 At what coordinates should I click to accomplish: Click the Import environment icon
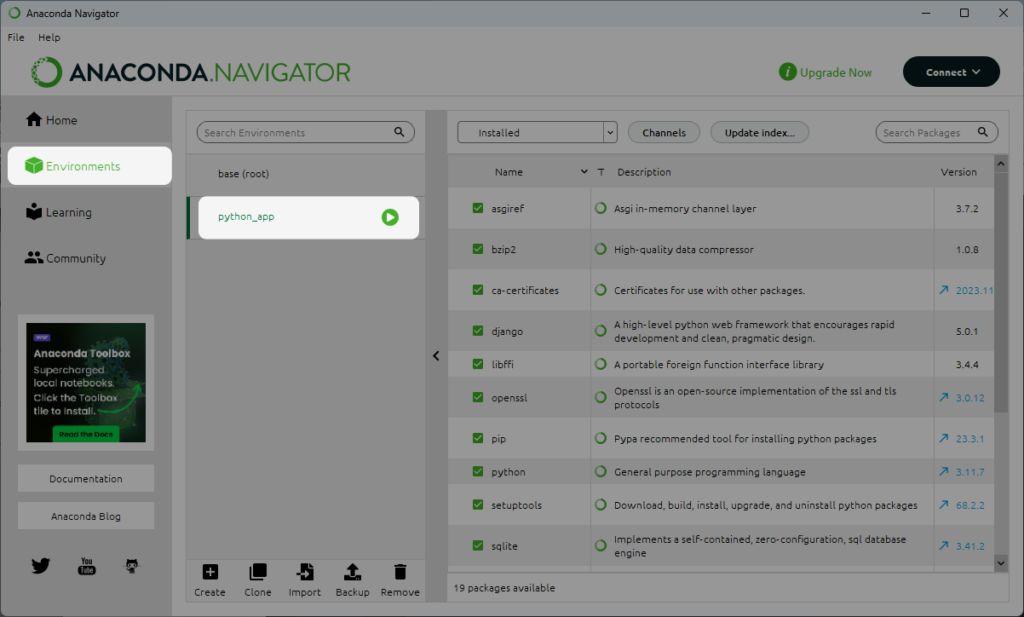305,572
